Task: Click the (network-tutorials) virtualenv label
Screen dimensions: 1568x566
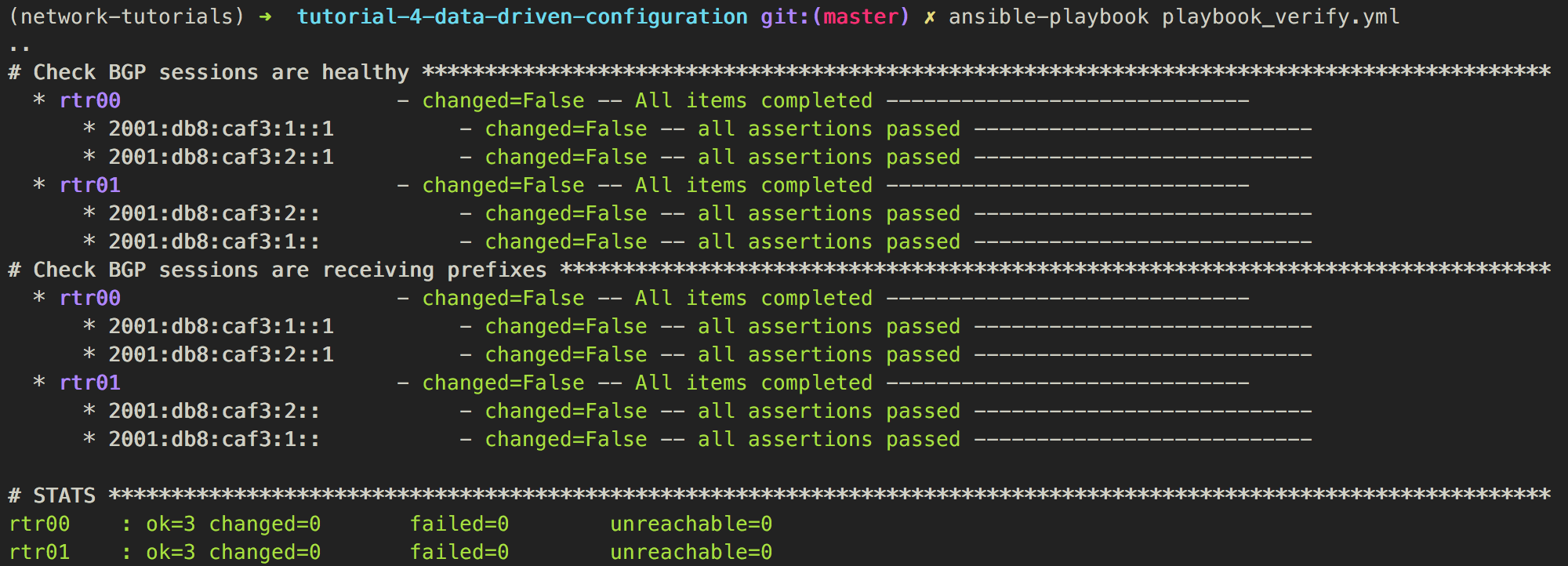Action: [x=126, y=17]
